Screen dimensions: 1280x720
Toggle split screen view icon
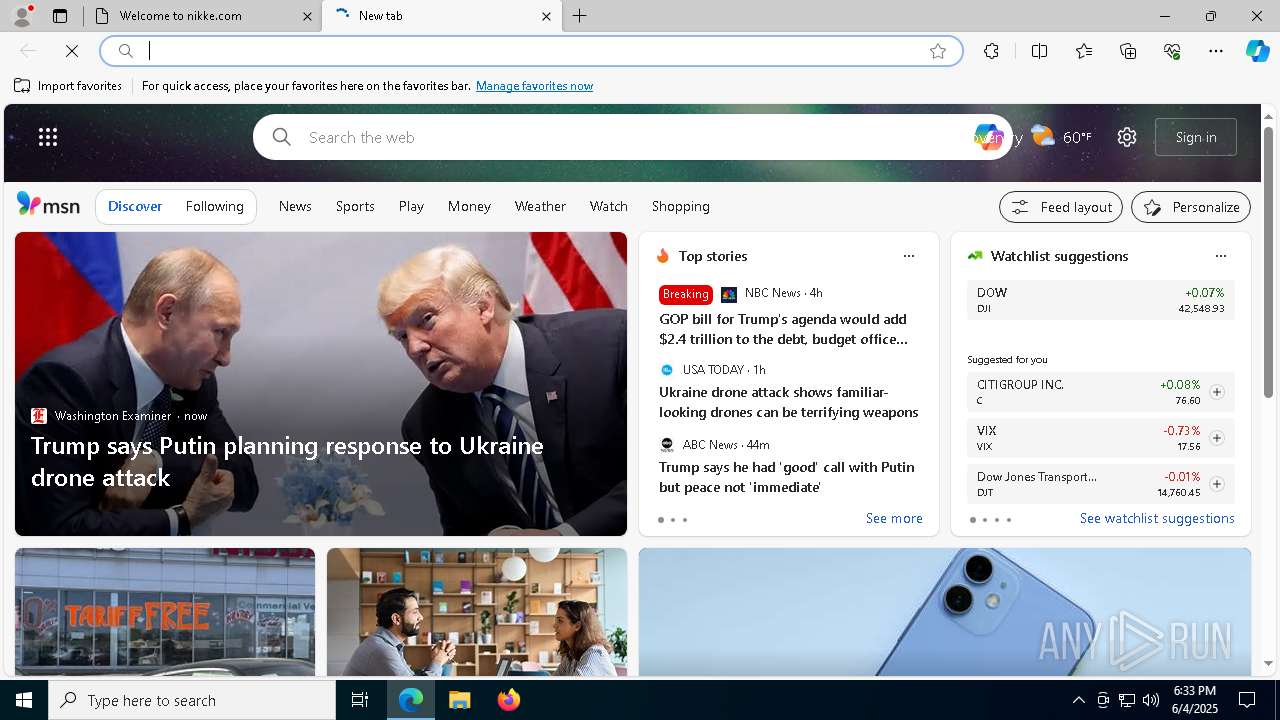(x=1039, y=51)
